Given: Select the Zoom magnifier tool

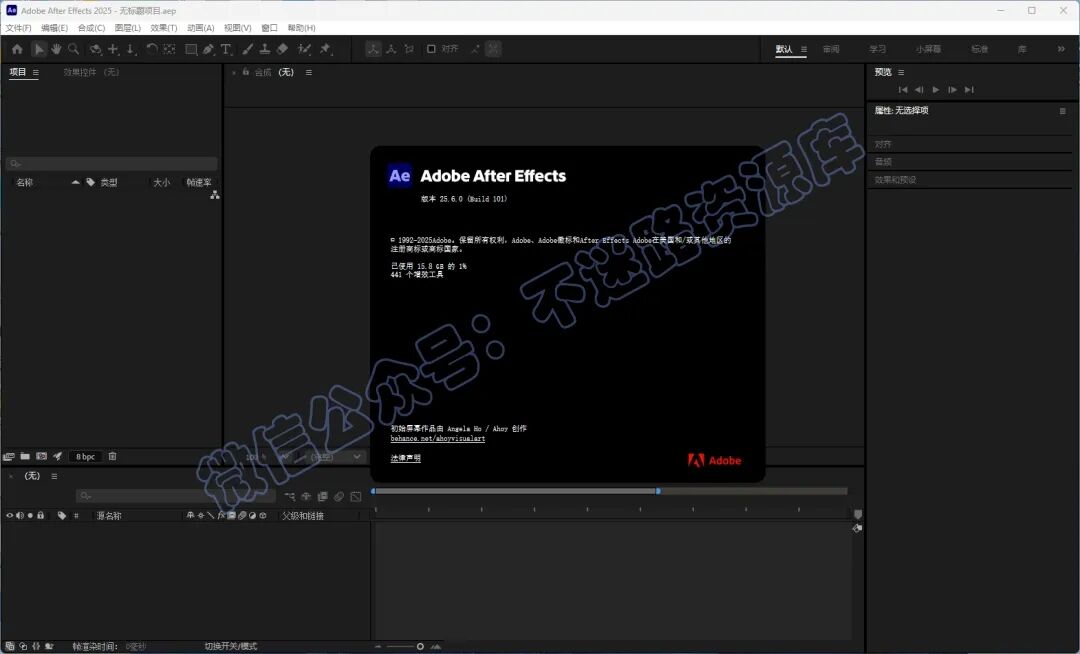Looking at the screenshot, I should [x=74, y=49].
